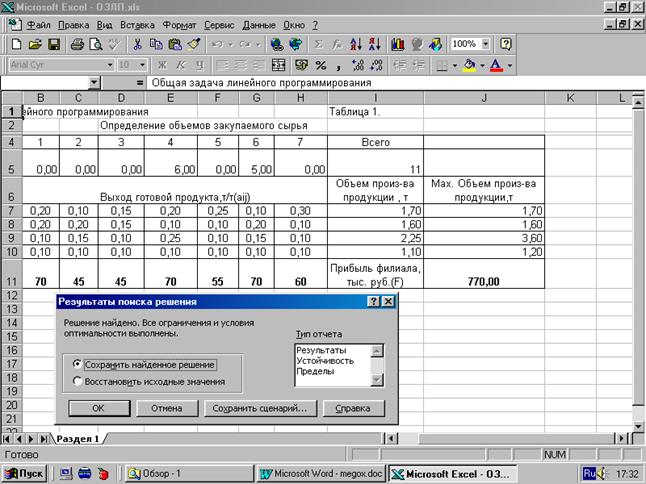Open the Формат menu
Screen dimensions: 646x484
[x=179, y=25]
